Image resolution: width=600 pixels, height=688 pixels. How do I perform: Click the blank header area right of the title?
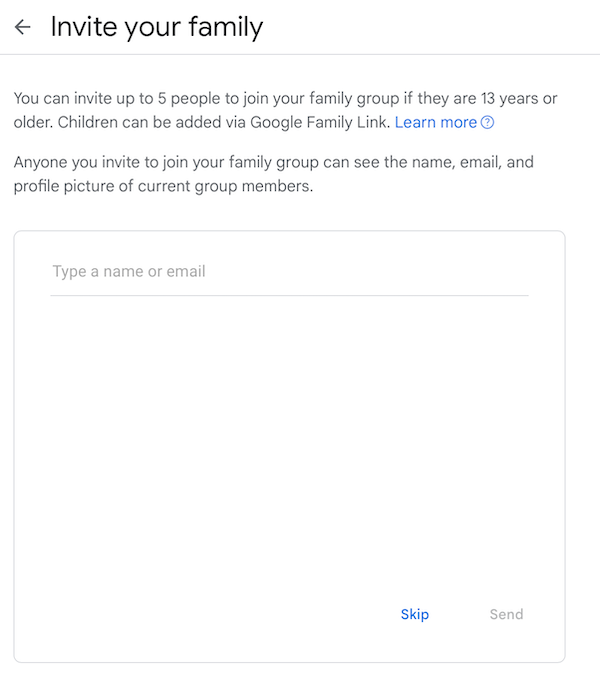(x=430, y=27)
